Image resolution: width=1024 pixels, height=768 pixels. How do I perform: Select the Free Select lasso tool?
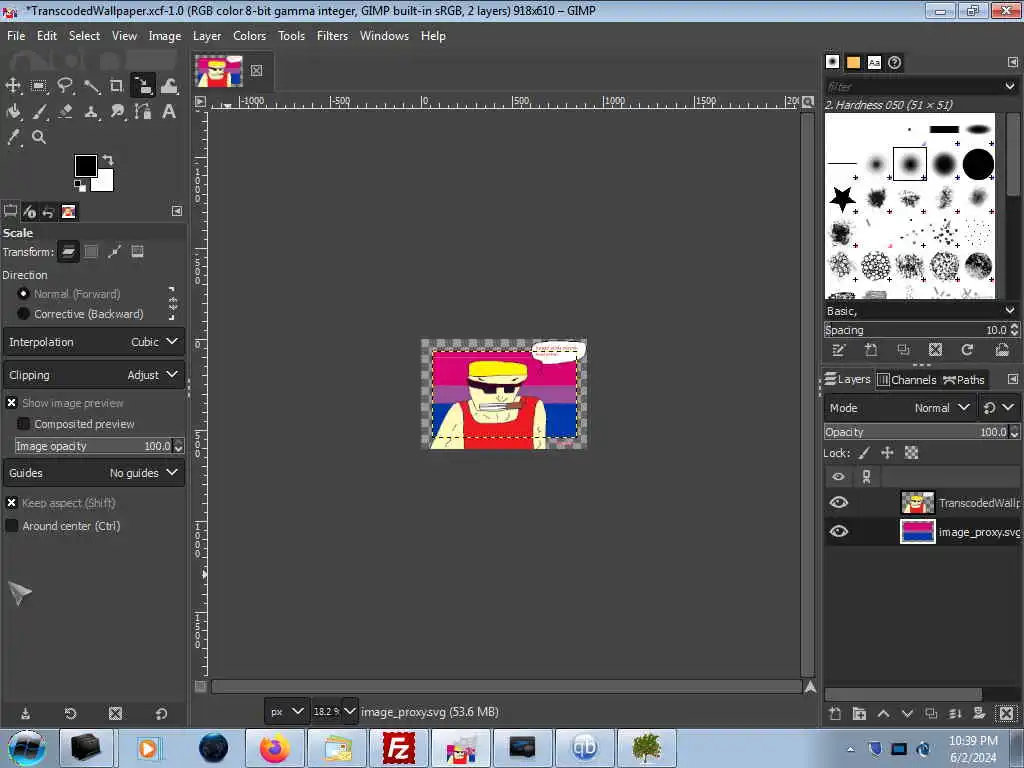pos(65,86)
